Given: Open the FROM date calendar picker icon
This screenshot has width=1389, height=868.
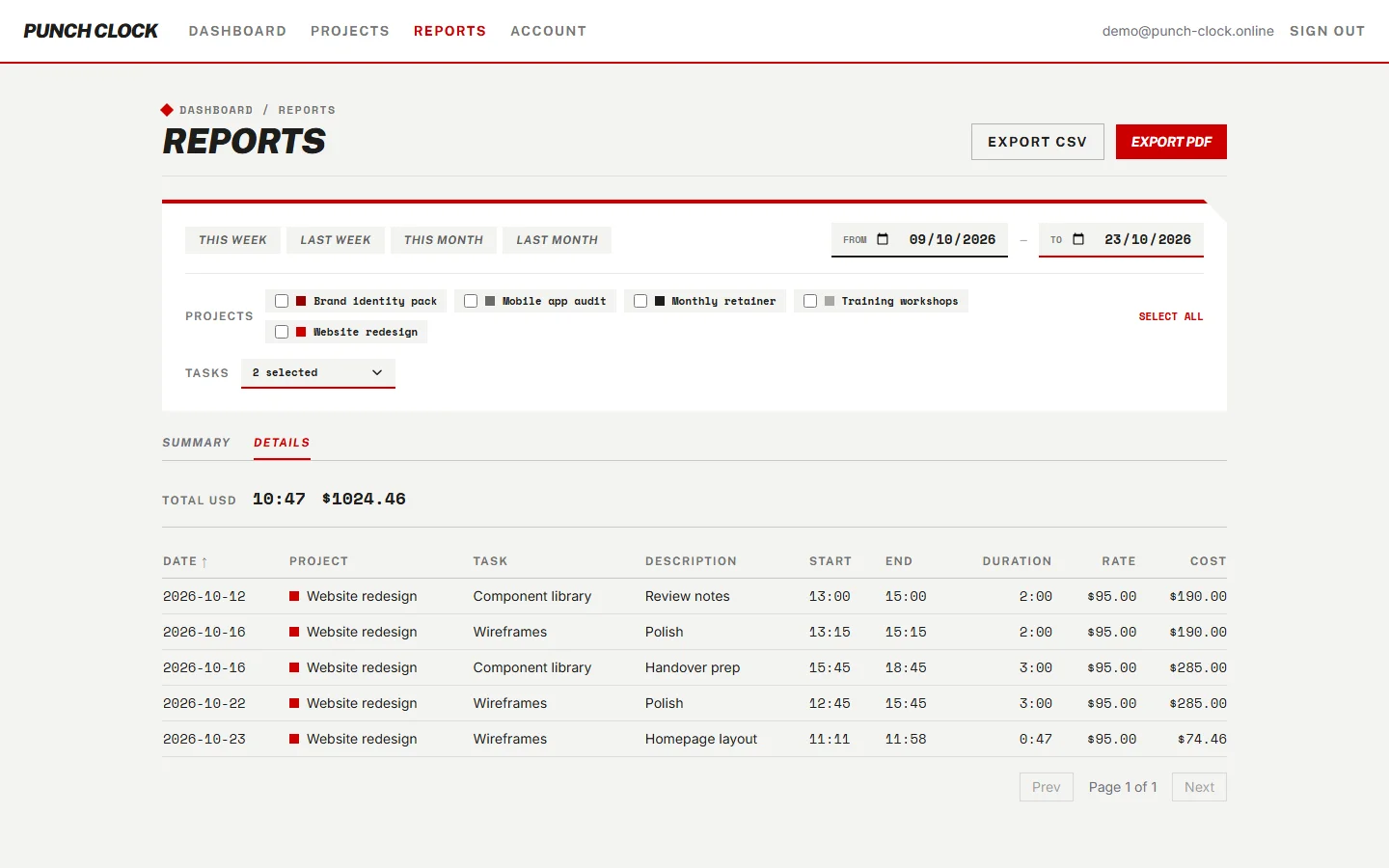Looking at the screenshot, I should (883, 239).
